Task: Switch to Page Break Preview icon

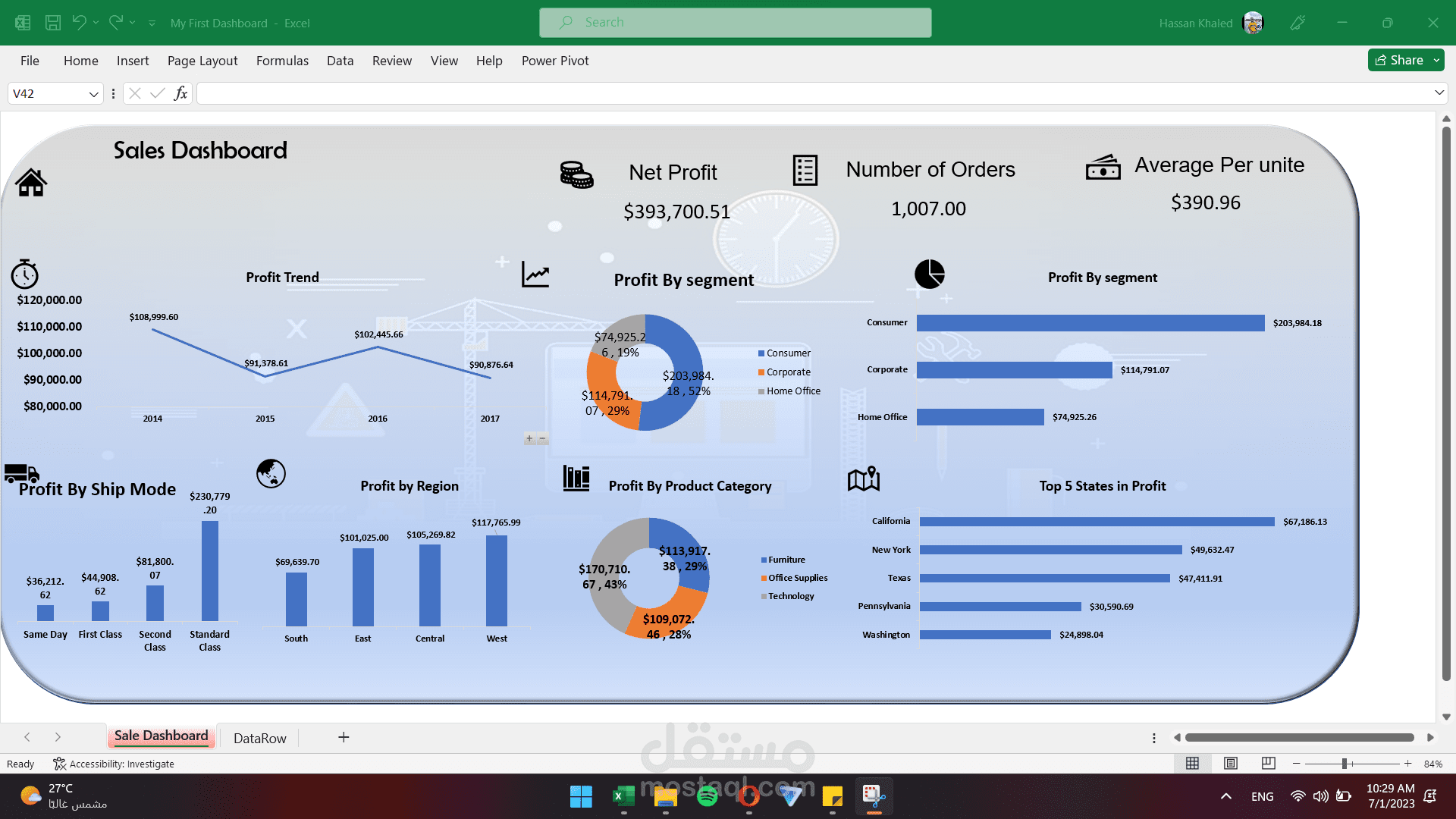Action: coord(1268,764)
